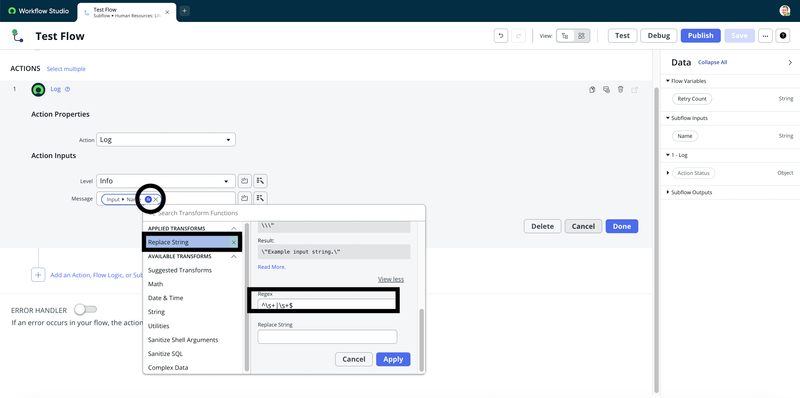Screen dimensions: 800x398
Task: Open the Level dropdown showing Info
Action: 166,181
